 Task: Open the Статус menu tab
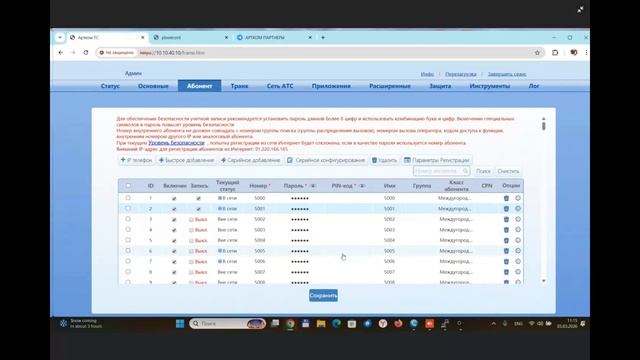110,86
